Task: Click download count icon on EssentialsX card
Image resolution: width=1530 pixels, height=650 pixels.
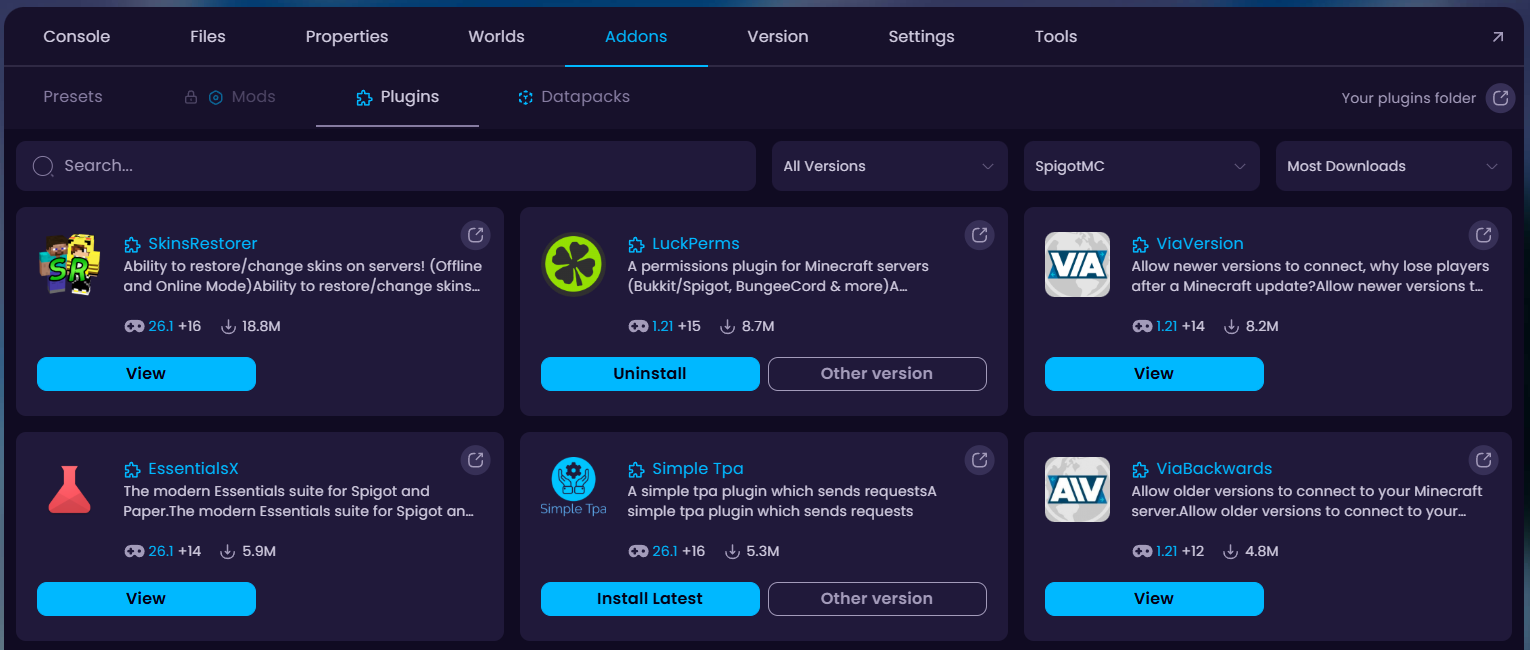Action: pyautogui.click(x=227, y=551)
